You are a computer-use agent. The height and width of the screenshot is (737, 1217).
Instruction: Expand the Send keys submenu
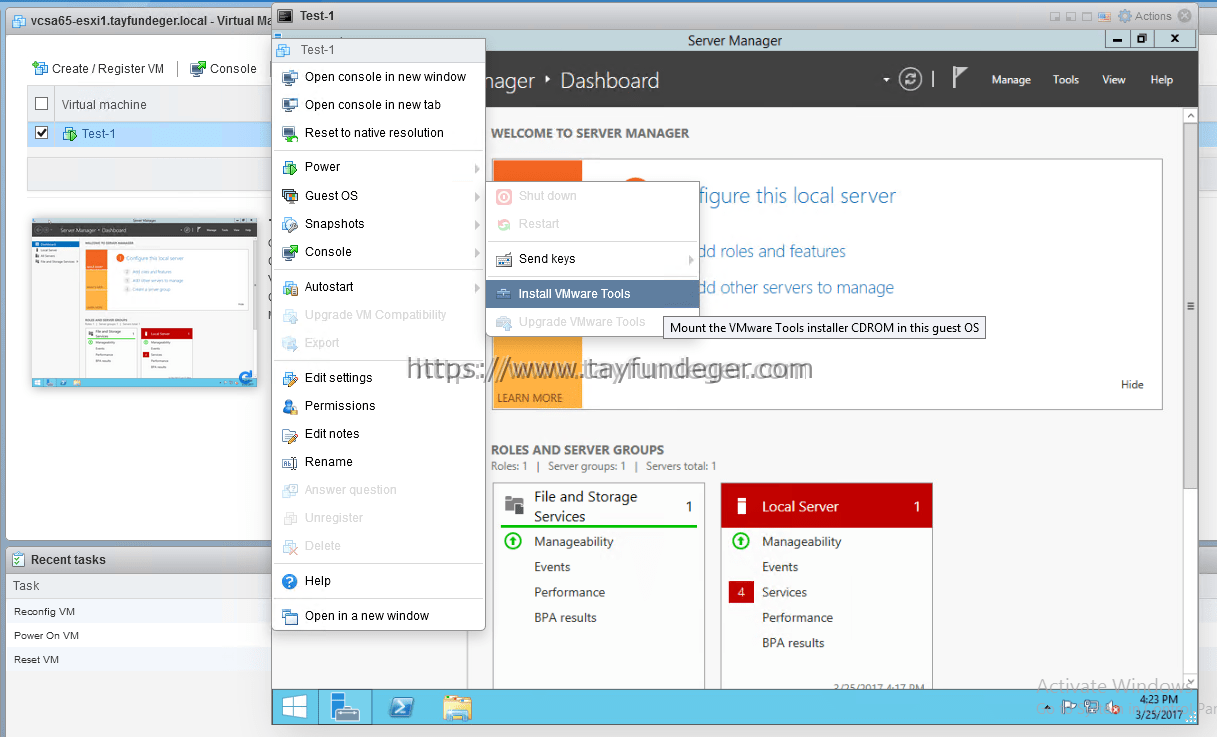point(593,259)
